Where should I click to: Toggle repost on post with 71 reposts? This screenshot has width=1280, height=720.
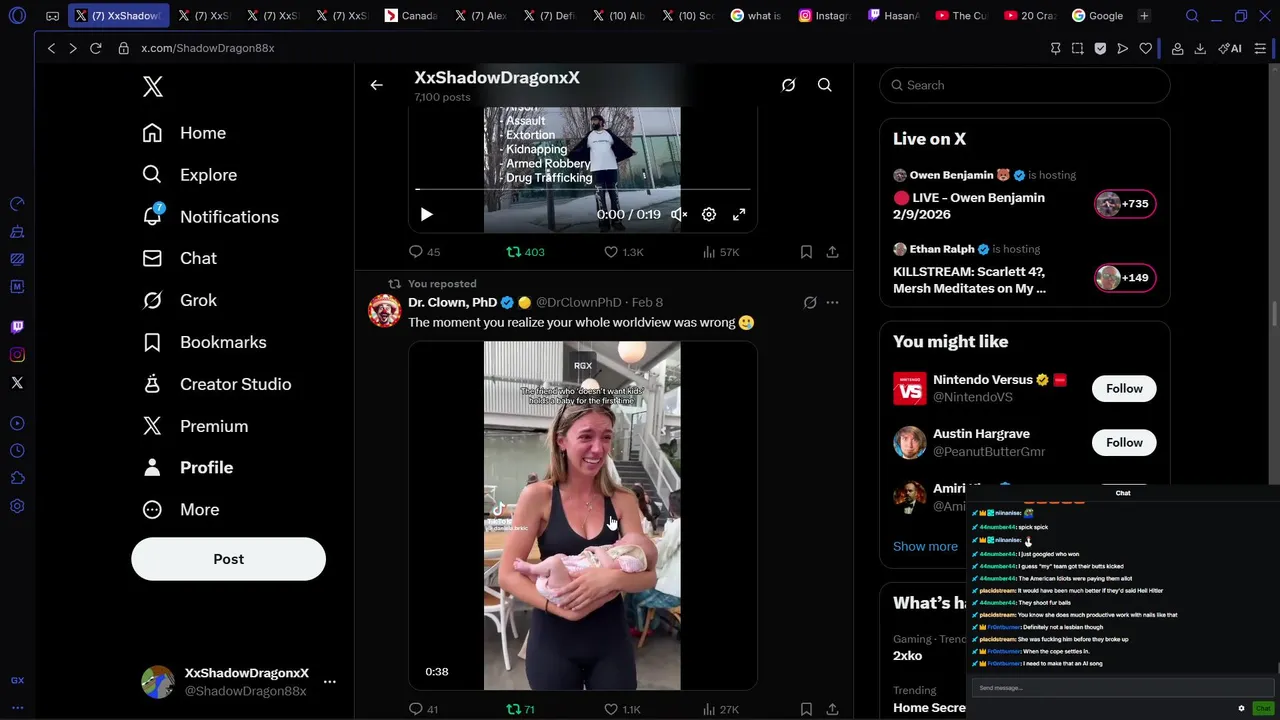[x=521, y=709]
